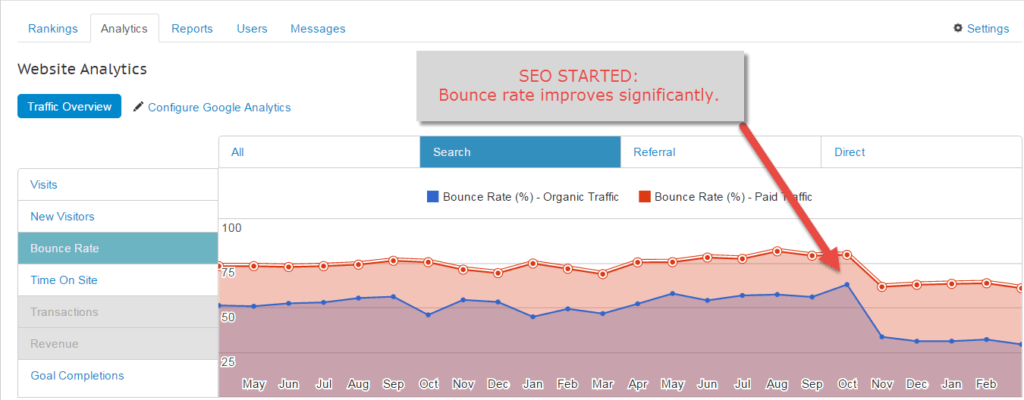Click the Bounce Rate Organic Traffic legend label
Viewport: 1024px width, 400px height.
tap(530, 197)
